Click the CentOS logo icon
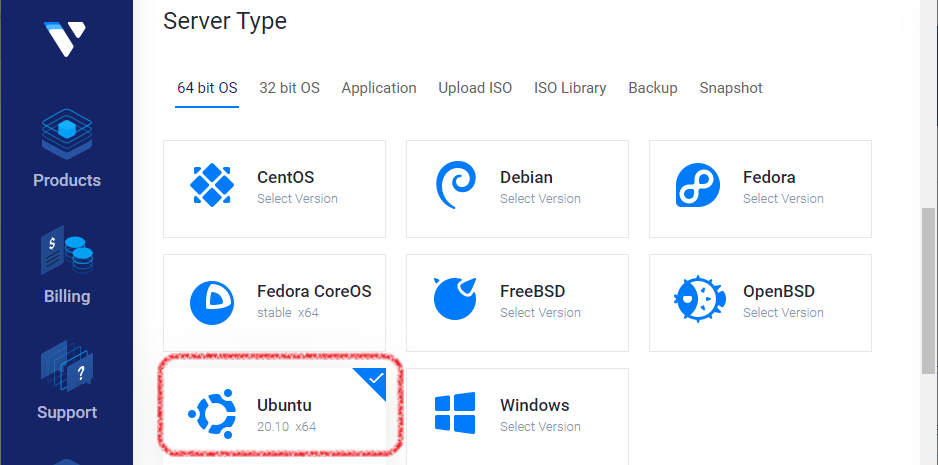The width and height of the screenshot is (938, 465). [212, 185]
